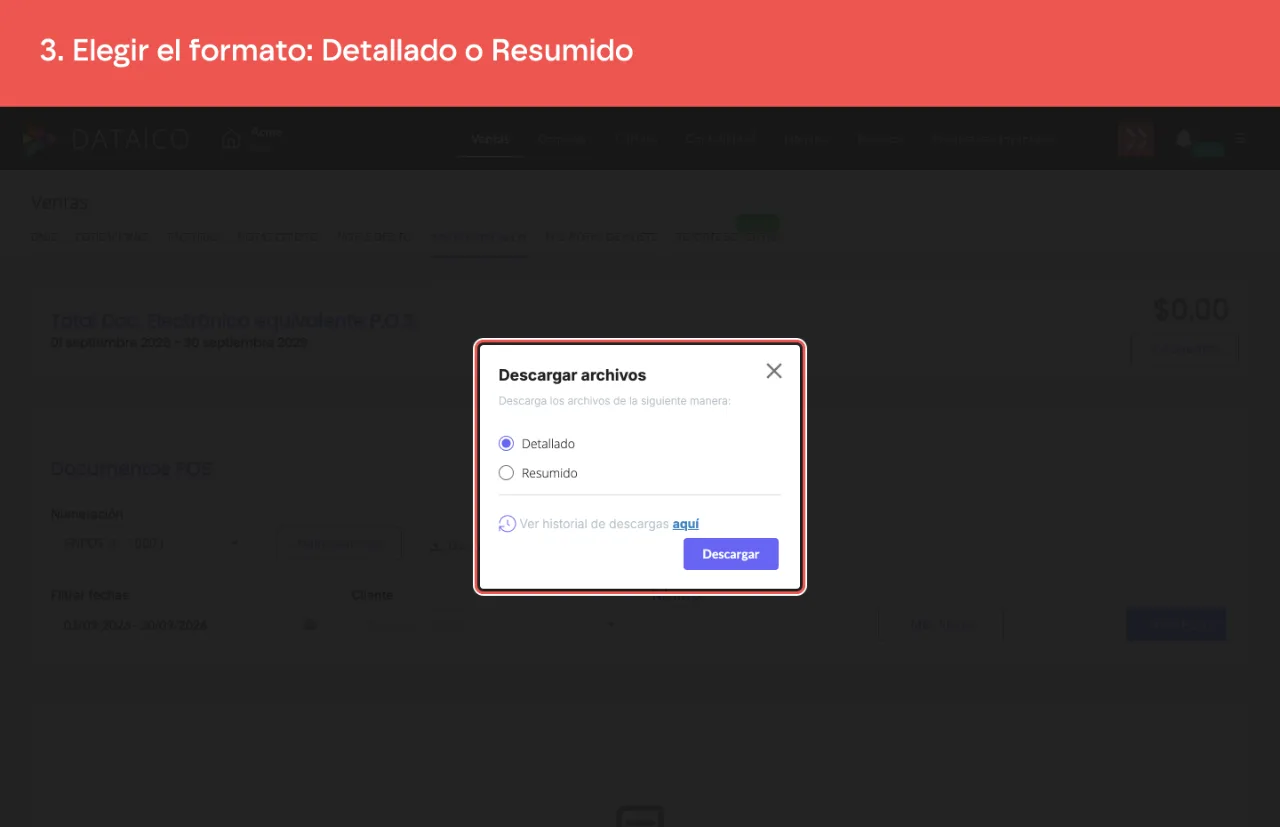Open the Ventas menu in the top navigation
This screenshot has height=827, width=1280.
pyautogui.click(x=490, y=139)
